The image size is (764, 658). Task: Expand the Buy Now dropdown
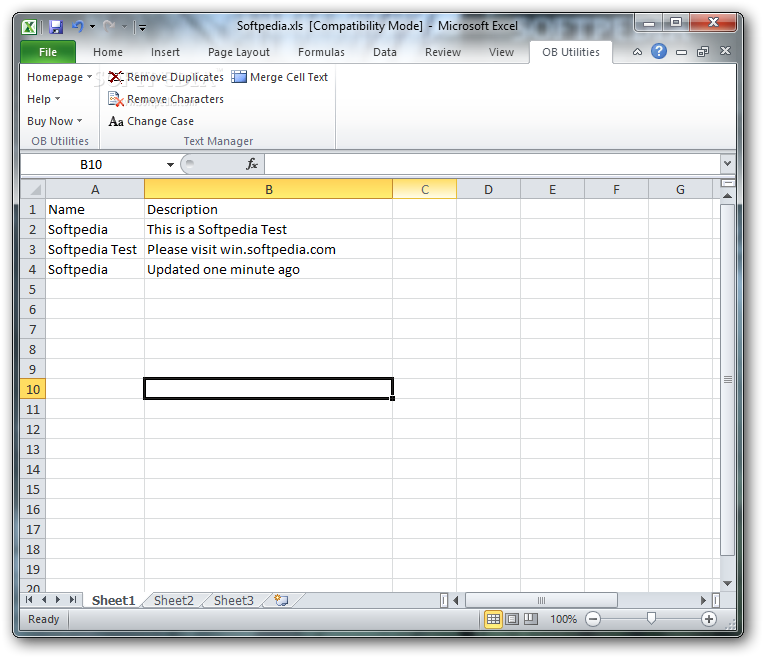[55, 121]
